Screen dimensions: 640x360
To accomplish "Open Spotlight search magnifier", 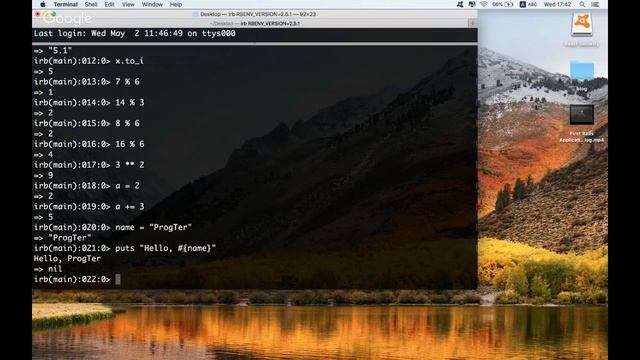I will [582, 4].
